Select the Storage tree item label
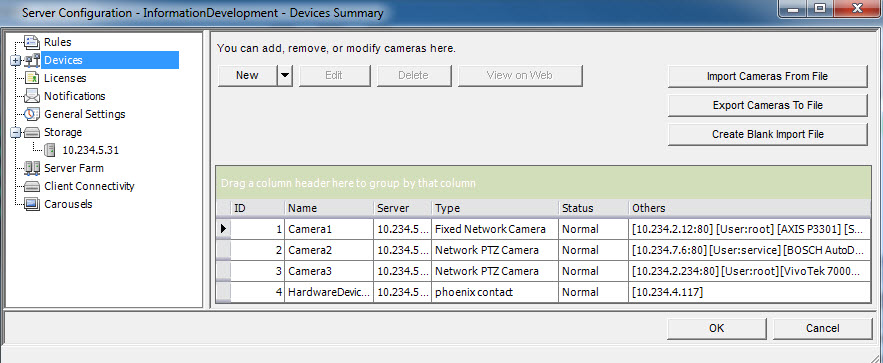The height and width of the screenshot is (363, 883). 63,132
